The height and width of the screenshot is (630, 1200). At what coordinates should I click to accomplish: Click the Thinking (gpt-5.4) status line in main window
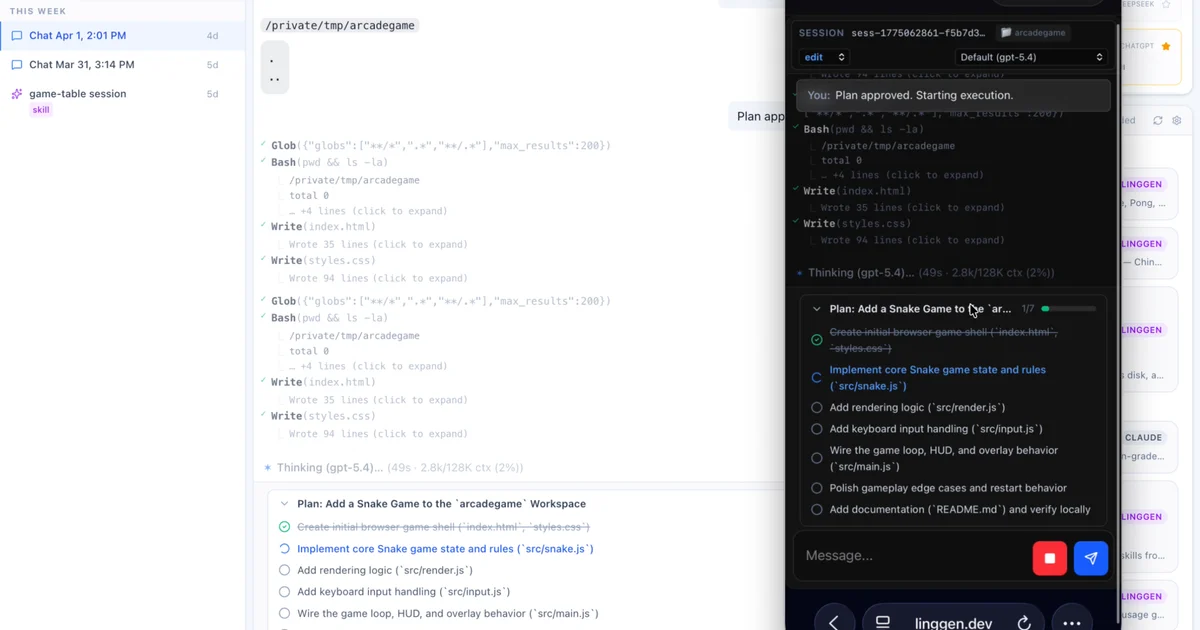click(392, 467)
